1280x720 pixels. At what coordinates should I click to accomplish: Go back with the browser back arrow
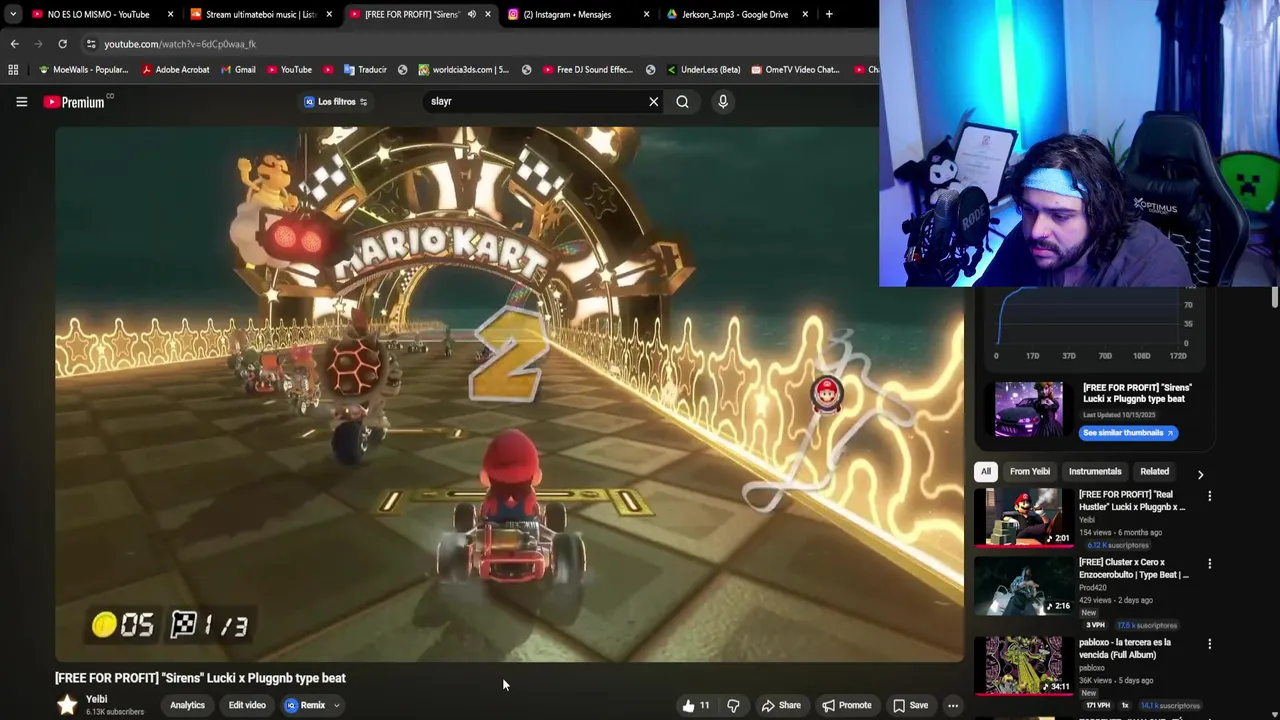pos(14,44)
